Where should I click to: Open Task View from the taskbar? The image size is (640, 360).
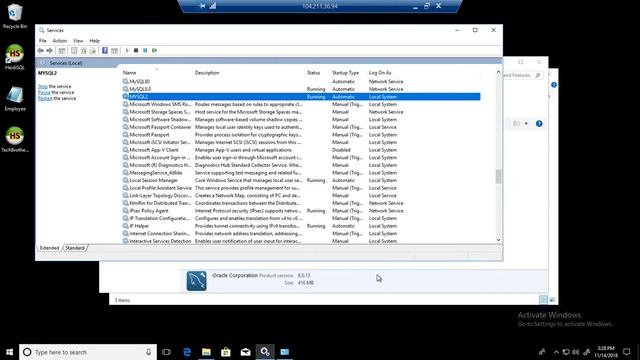166,352
